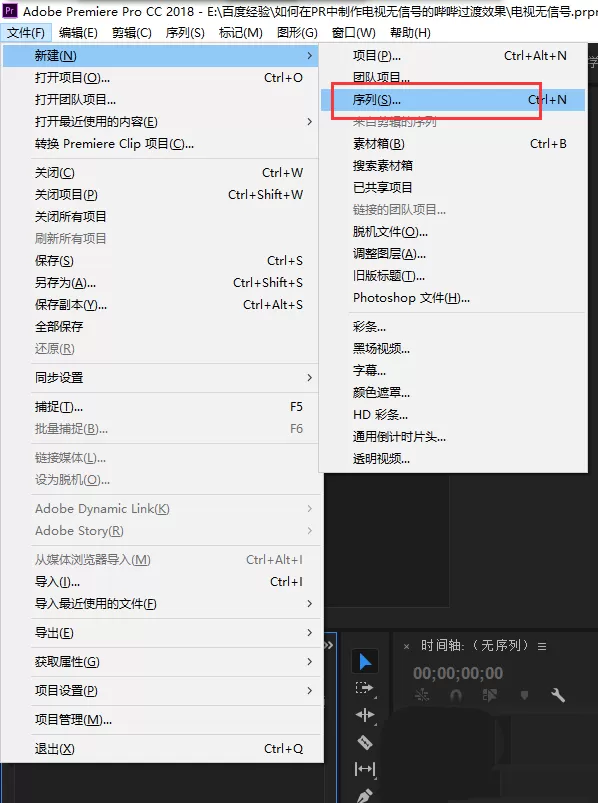
Task: Select the Selection tool arrow
Action: (x=365, y=661)
